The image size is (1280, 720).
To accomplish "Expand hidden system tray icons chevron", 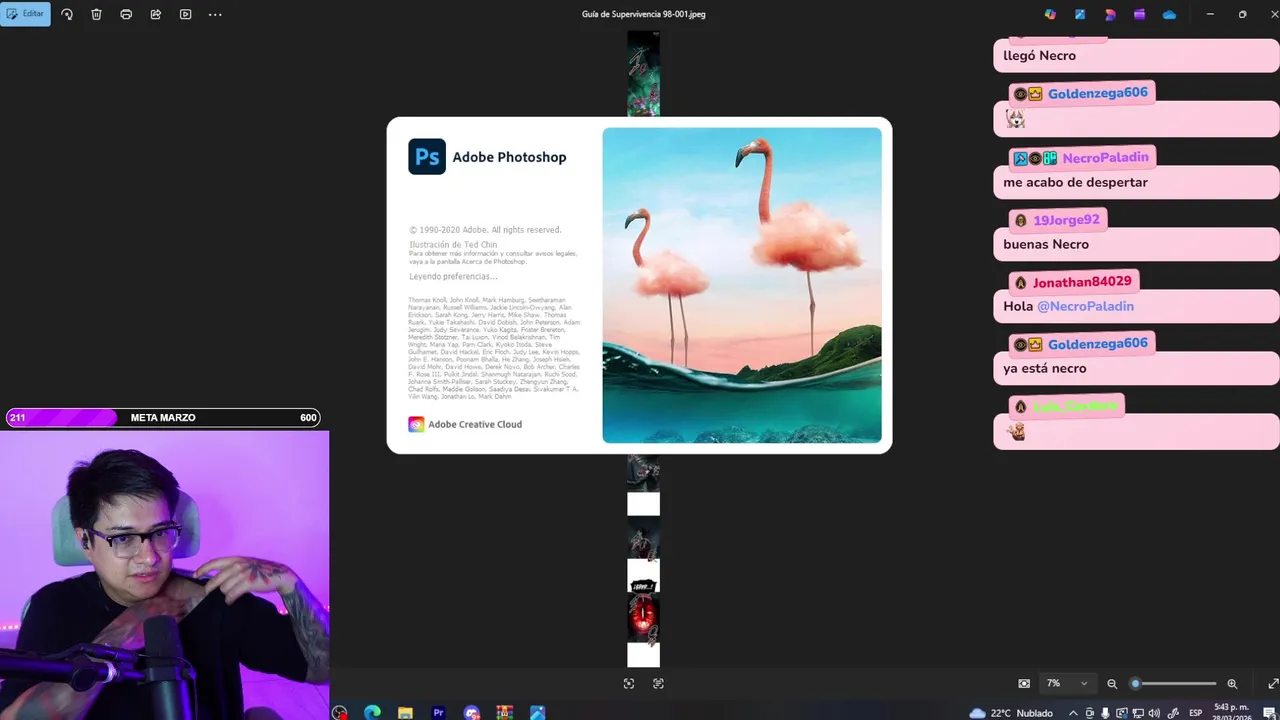I will [1073, 713].
